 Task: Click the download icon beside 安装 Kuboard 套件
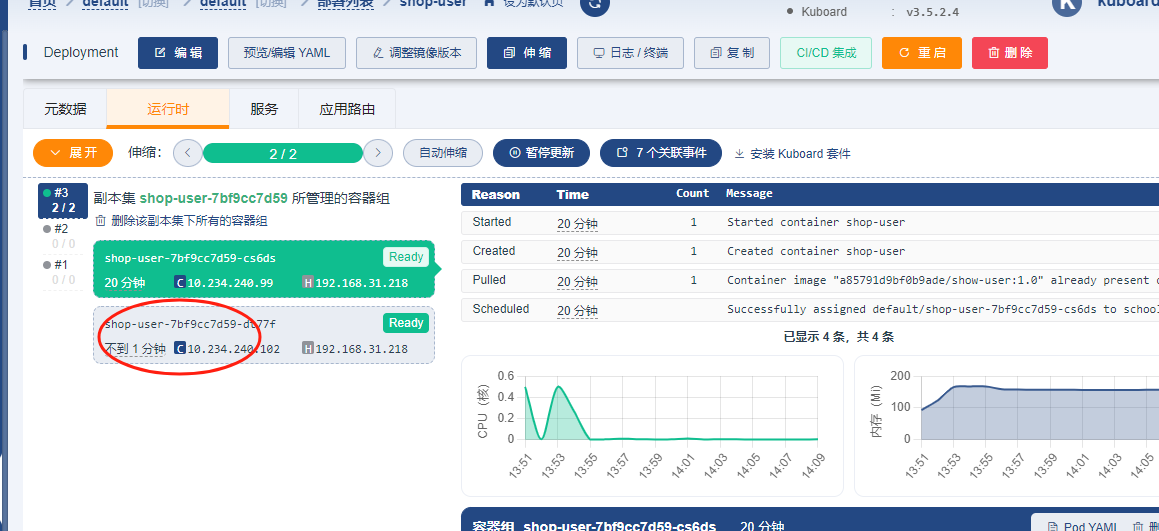(x=740, y=154)
